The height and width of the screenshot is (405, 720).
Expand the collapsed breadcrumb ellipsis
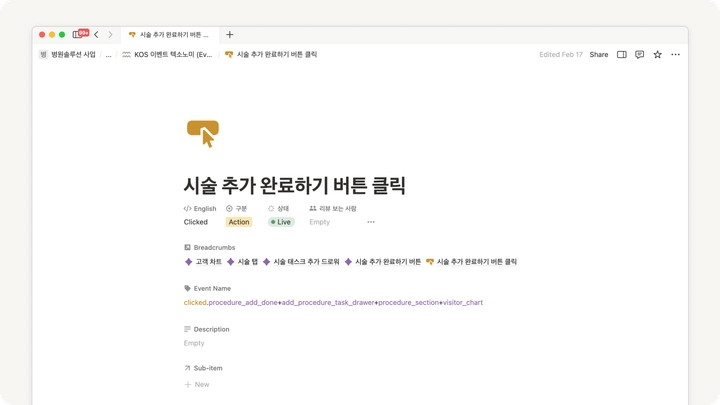108,55
